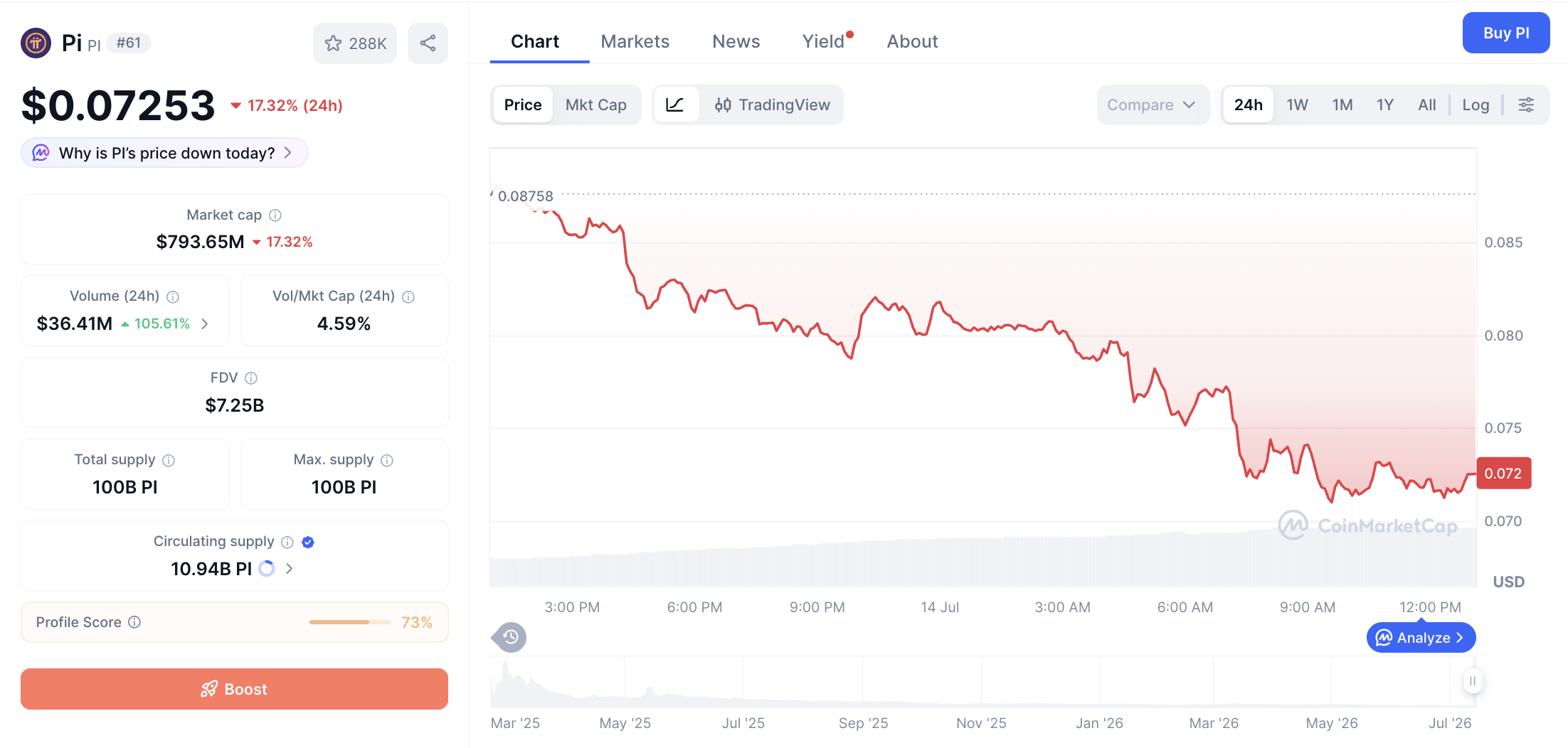Click the verified badge by Circulating supply
This screenshot has height=748, width=1568.
[x=308, y=542]
